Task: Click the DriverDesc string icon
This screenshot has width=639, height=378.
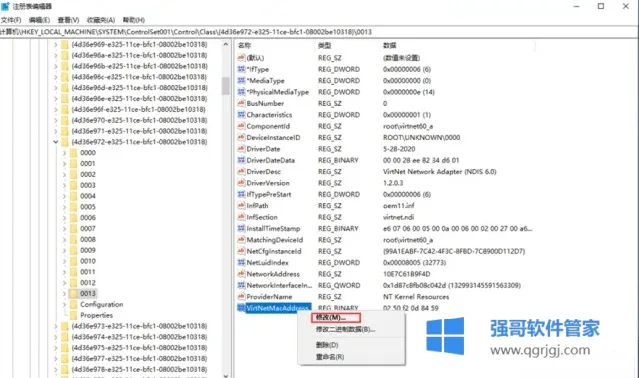Action: coord(241,172)
